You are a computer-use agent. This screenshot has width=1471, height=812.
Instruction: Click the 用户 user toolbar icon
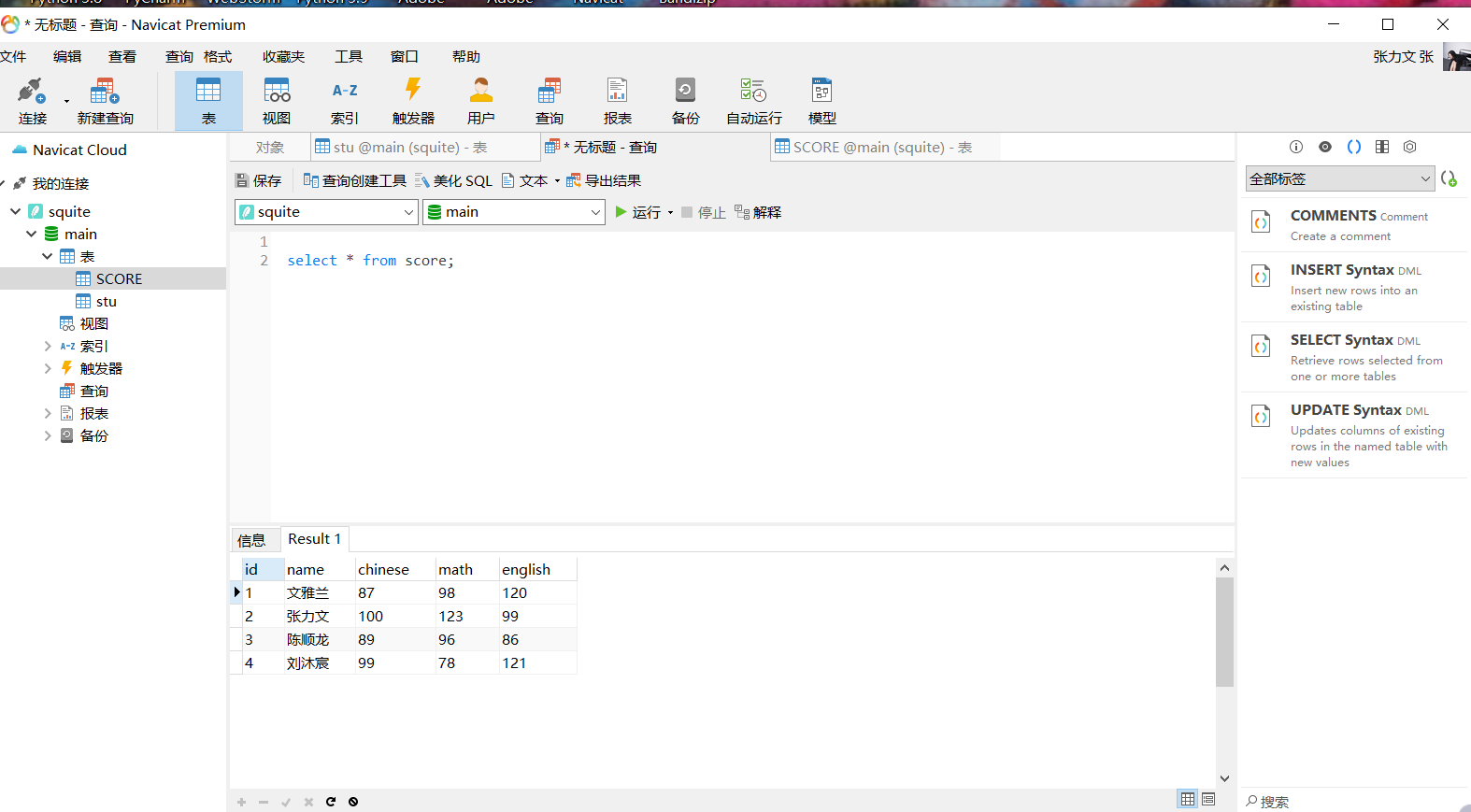click(x=481, y=101)
